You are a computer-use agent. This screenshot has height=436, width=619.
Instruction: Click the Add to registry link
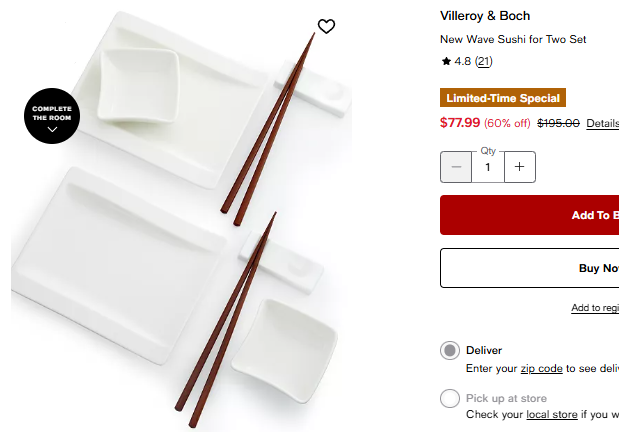595,308
